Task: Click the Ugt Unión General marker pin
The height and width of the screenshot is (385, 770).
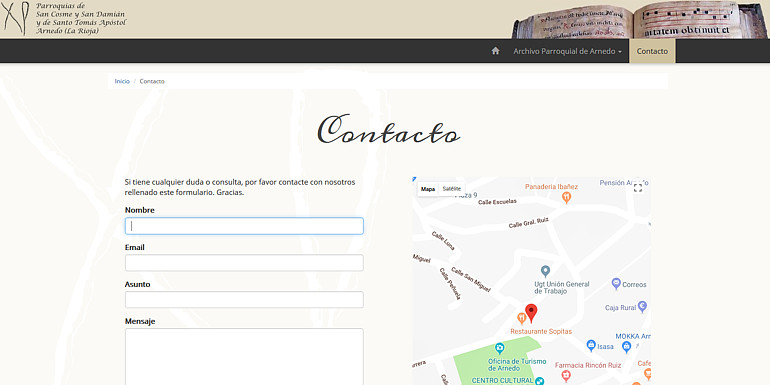Action: coord(545,271)
